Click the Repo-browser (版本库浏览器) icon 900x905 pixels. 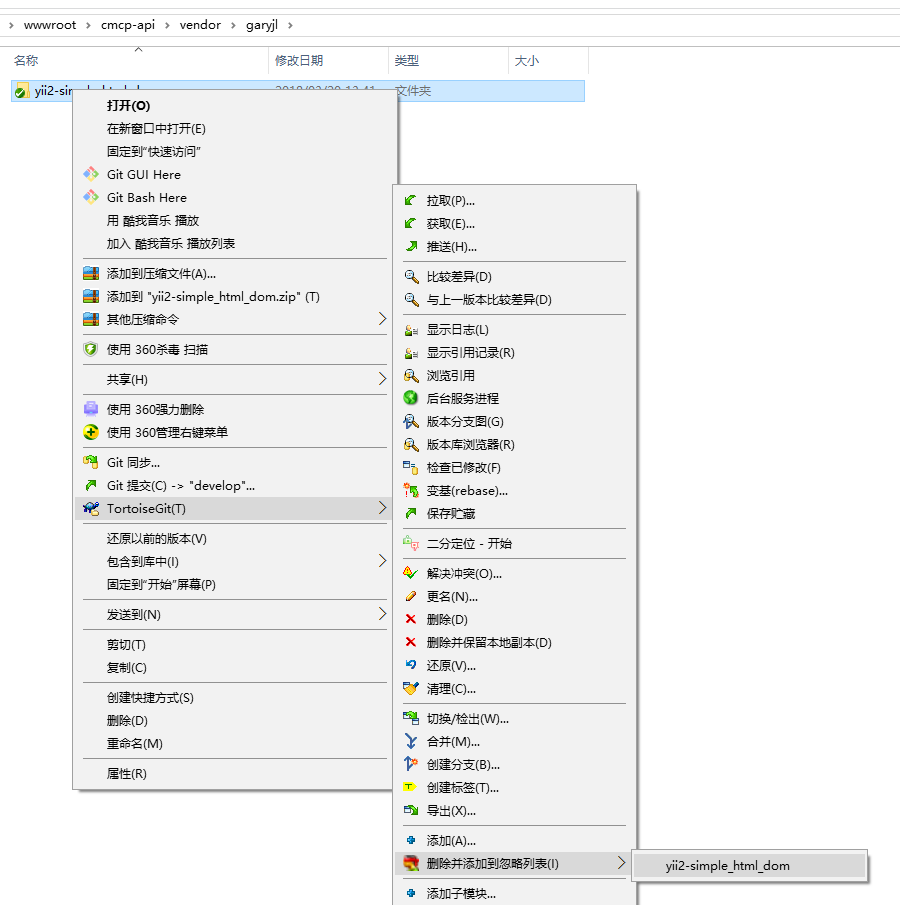[x=410, y=445]
